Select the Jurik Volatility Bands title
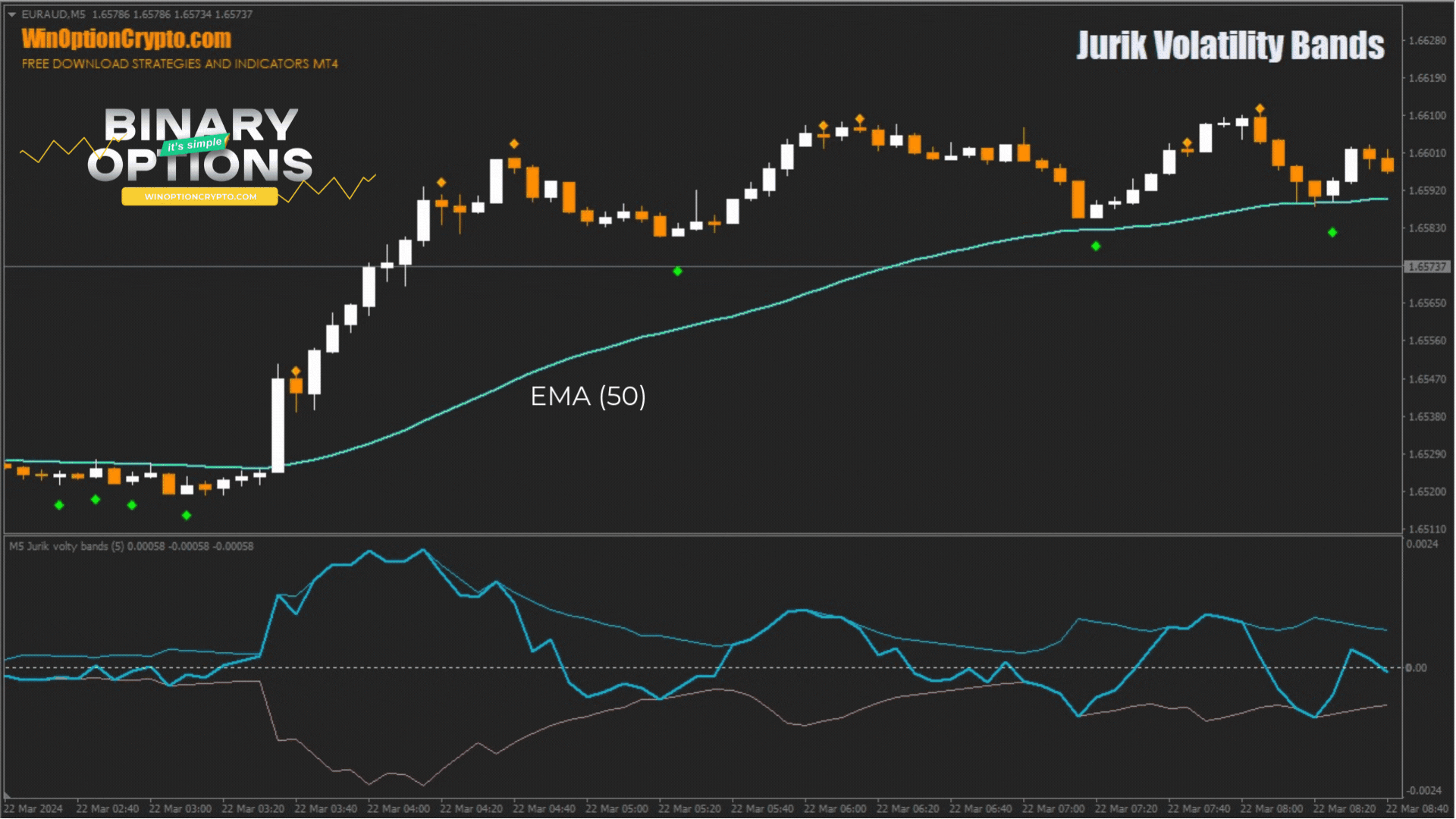 (1230, 45)
